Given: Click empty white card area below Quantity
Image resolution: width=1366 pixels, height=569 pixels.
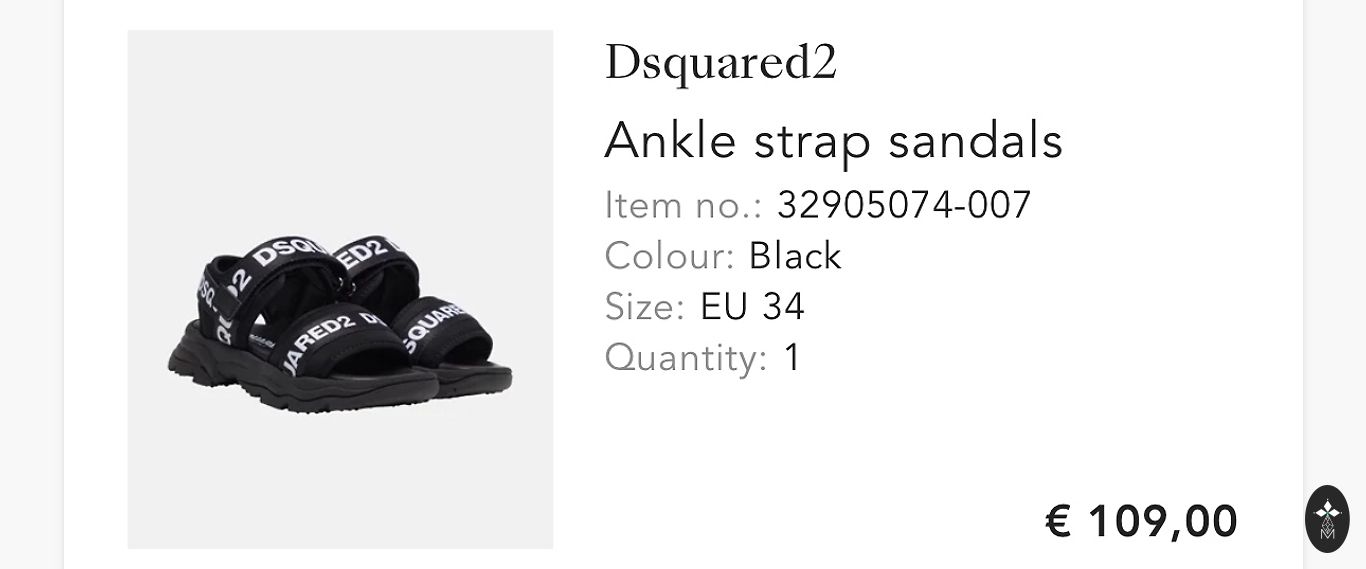Looking at the screenshot, I should 800,450.
